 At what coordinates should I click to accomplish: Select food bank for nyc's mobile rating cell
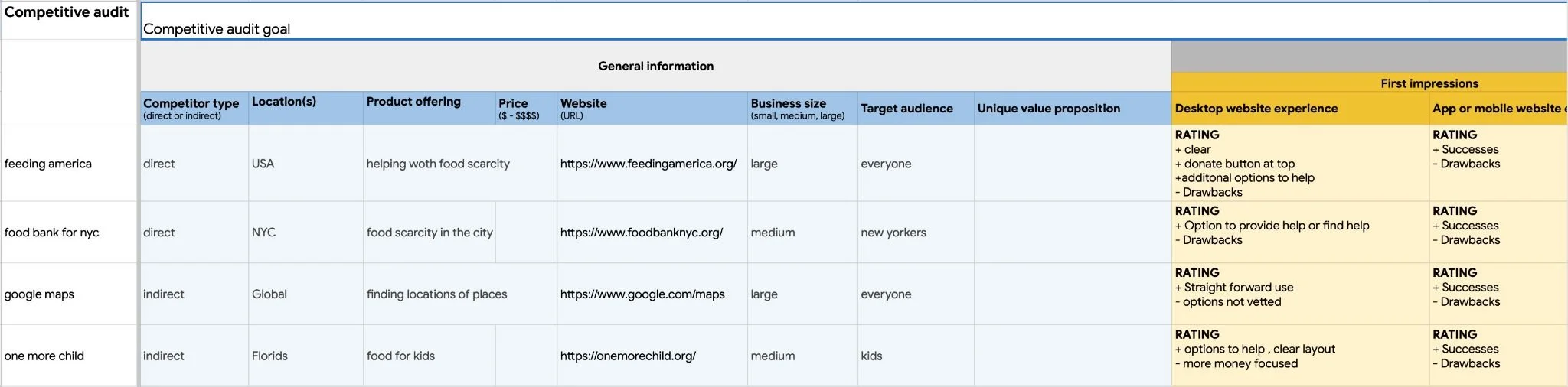pyautogui.click(x=1498, y=233)
